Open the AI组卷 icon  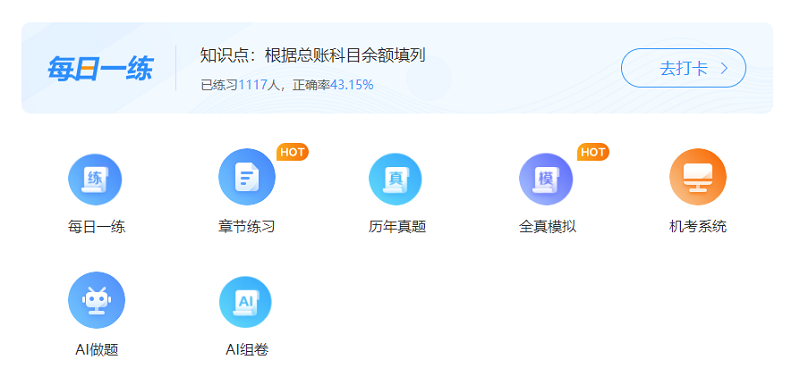coord(245,302)
